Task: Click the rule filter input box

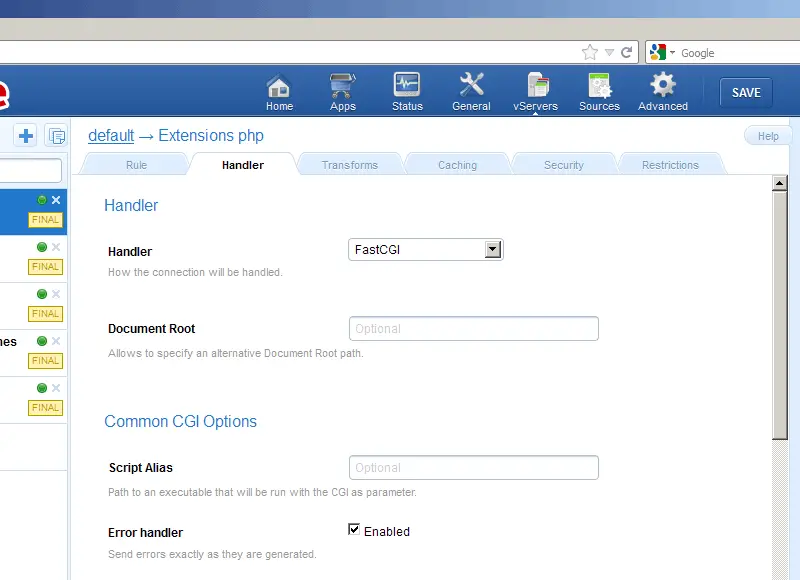Action: (31, 170)
